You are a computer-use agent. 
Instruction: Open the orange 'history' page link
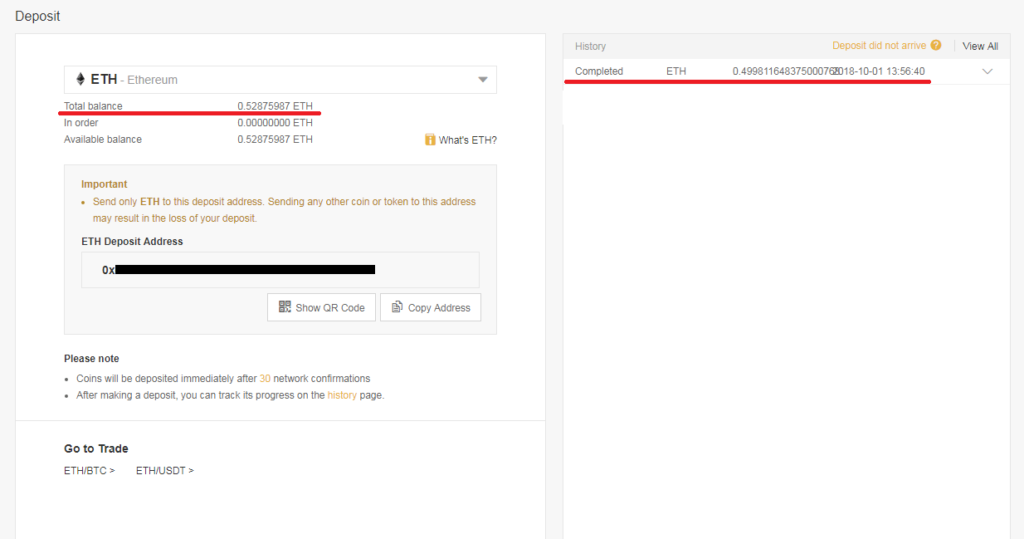pos(341,395)
